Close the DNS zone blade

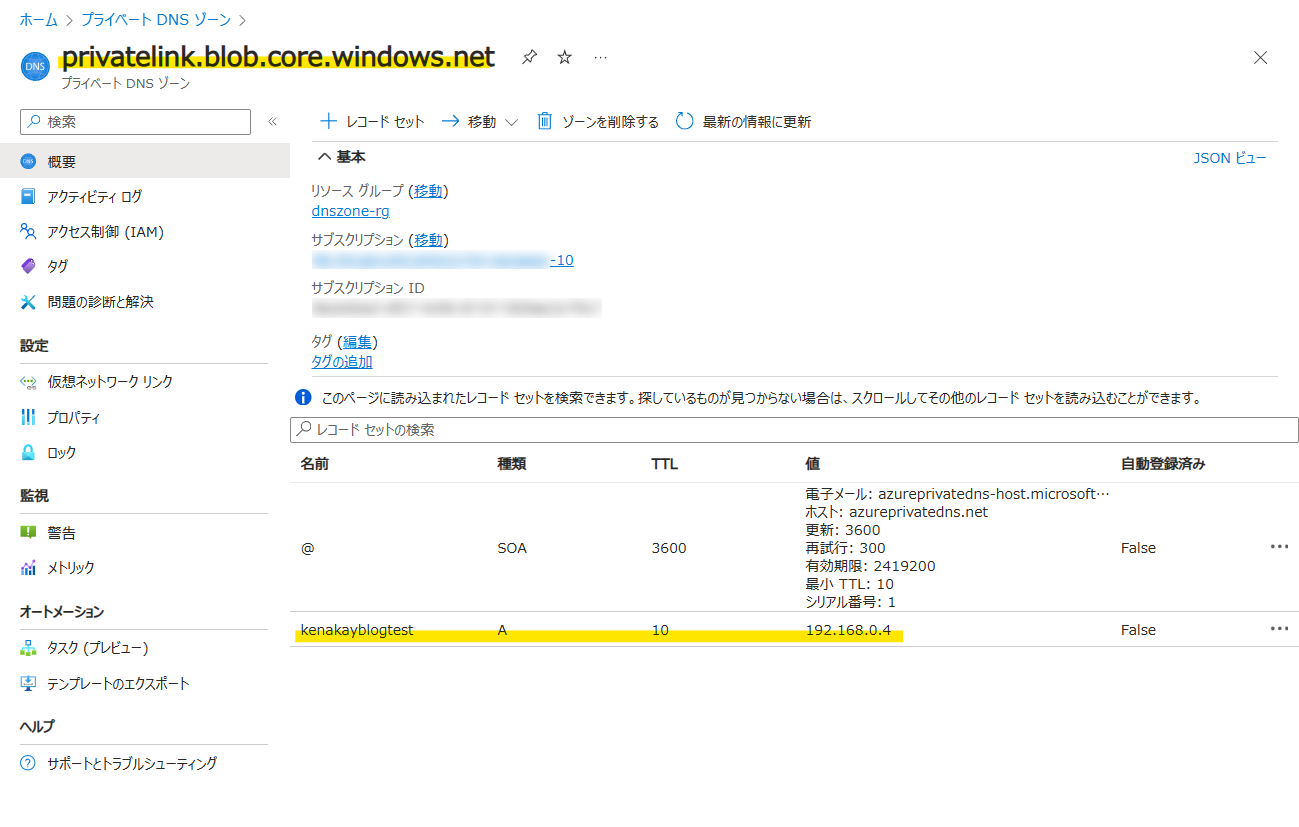click(1260, 58)
